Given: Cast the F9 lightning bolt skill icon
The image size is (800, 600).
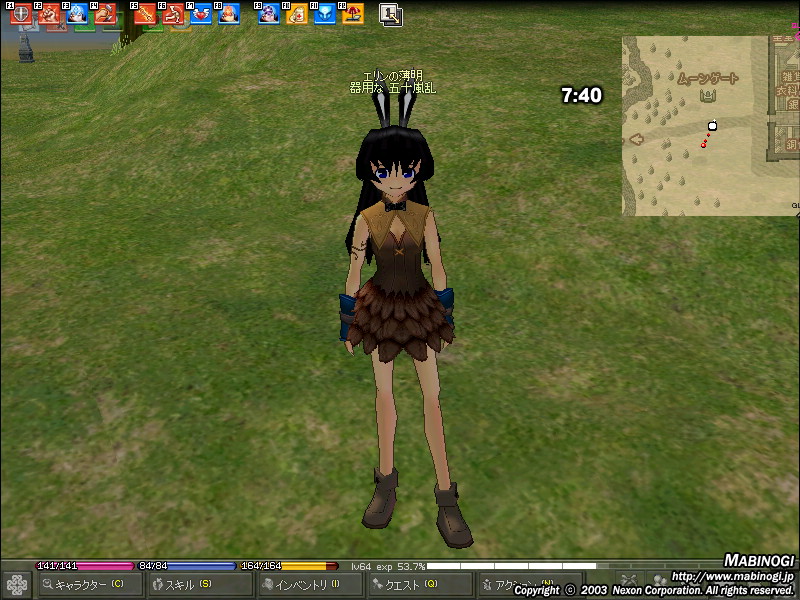Looking at the screenshot, I should (x=268, y=14).
